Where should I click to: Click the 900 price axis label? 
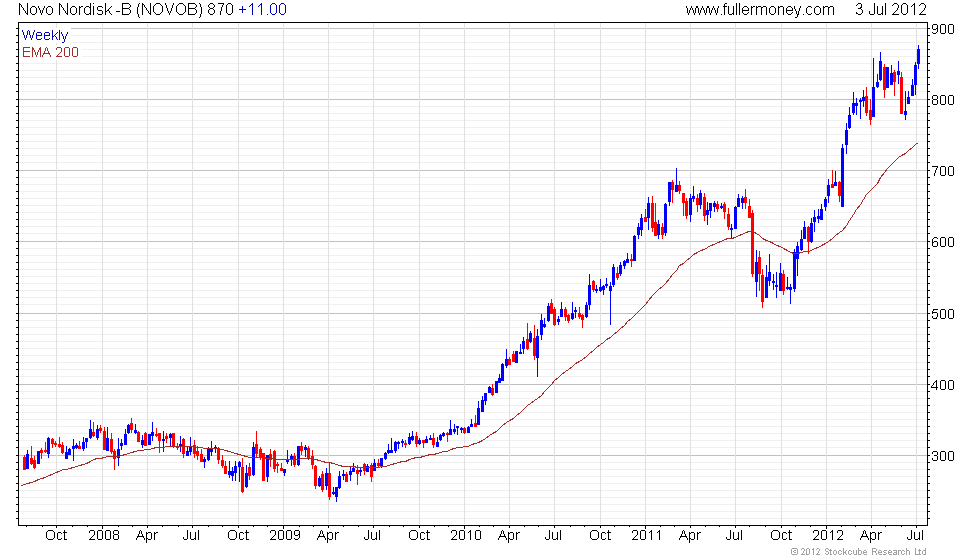[942, 29]
